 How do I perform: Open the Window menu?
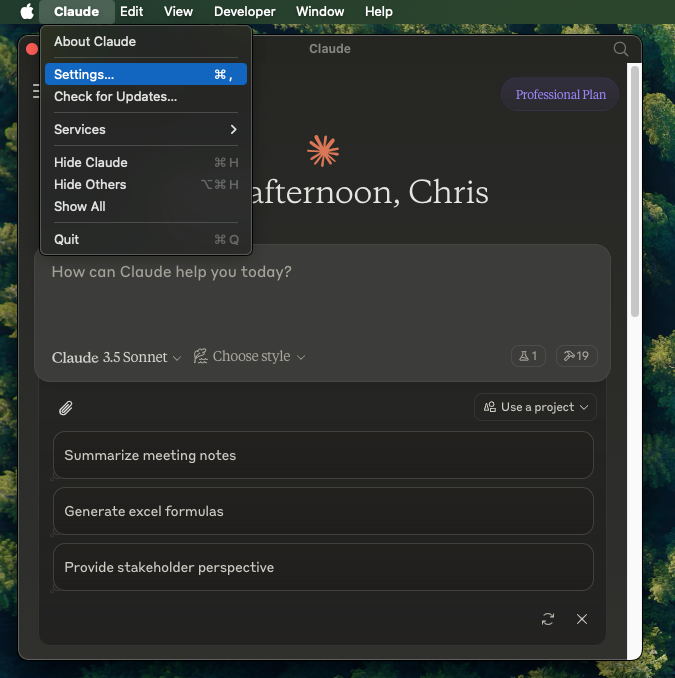click(320, 12)
